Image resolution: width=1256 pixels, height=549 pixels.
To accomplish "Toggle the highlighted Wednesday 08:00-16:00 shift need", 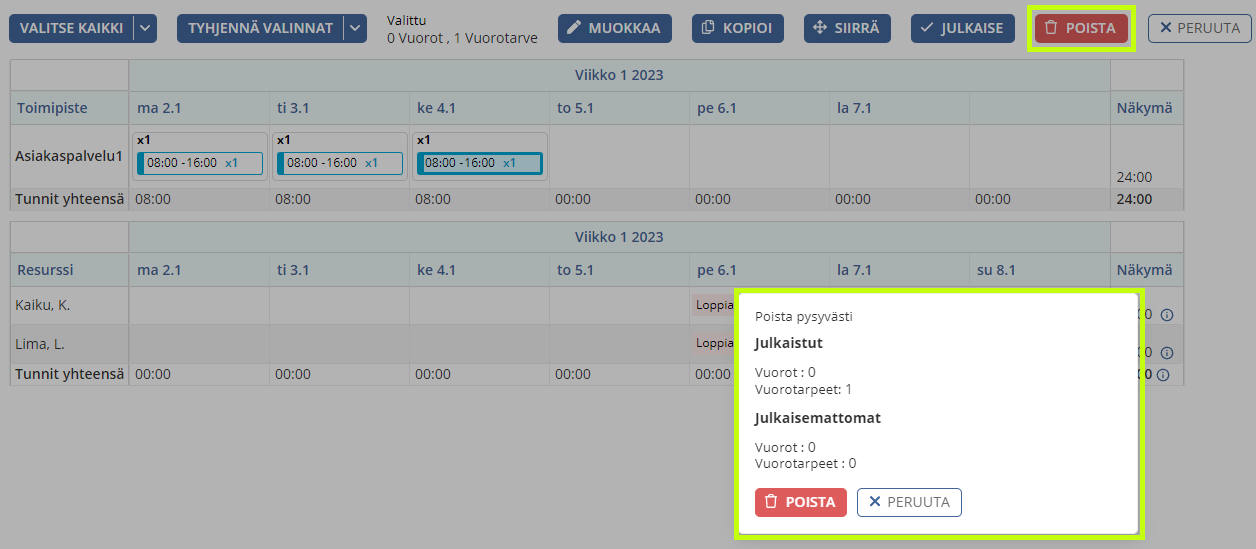I will point(479,163).
